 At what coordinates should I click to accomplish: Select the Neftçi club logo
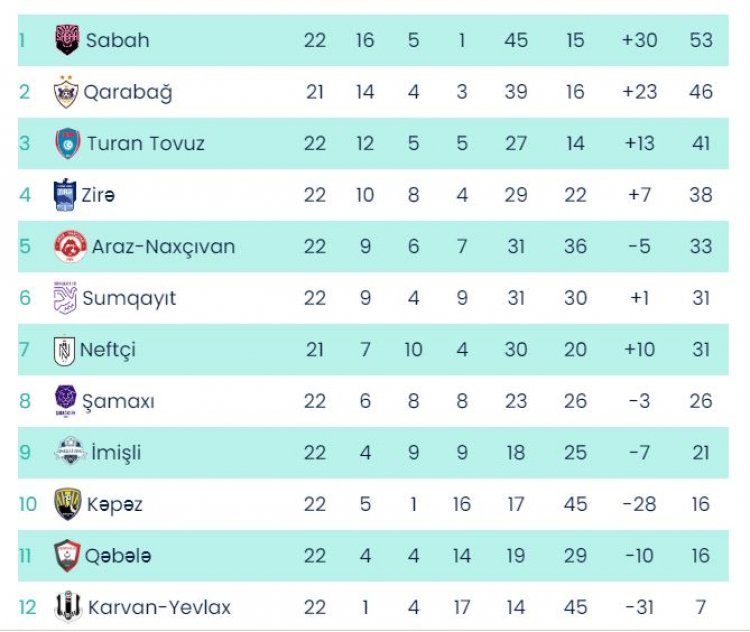pos(65,350)
